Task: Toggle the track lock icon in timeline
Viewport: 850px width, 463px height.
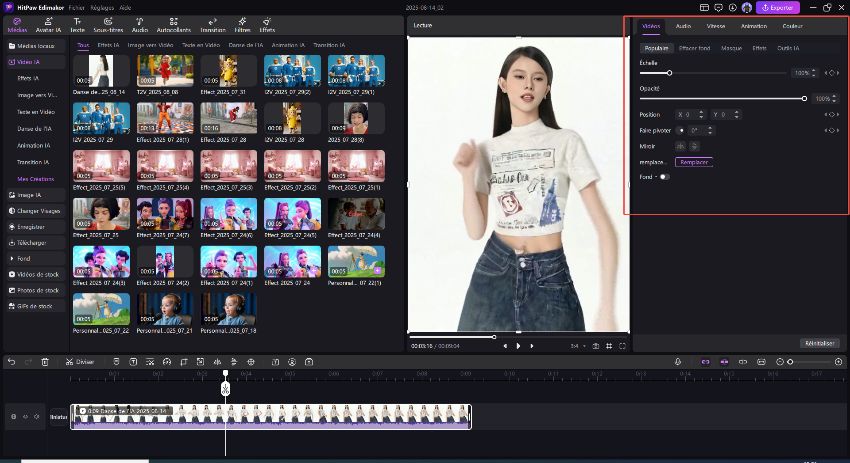Action: (14, 417)
